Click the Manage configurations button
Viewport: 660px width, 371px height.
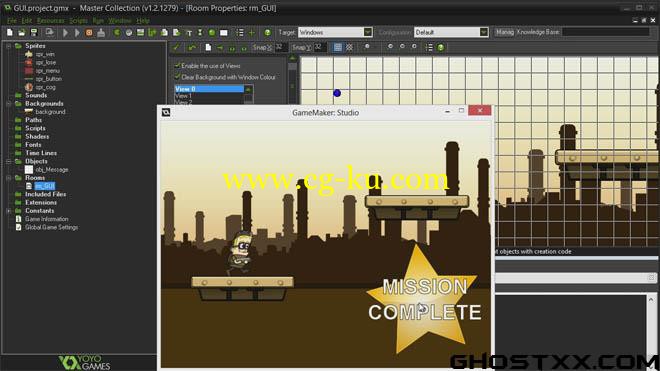click(504, 32)
